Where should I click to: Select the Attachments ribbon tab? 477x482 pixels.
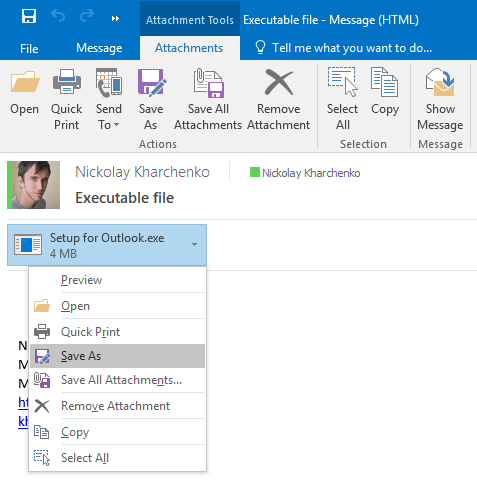[189, 48]
